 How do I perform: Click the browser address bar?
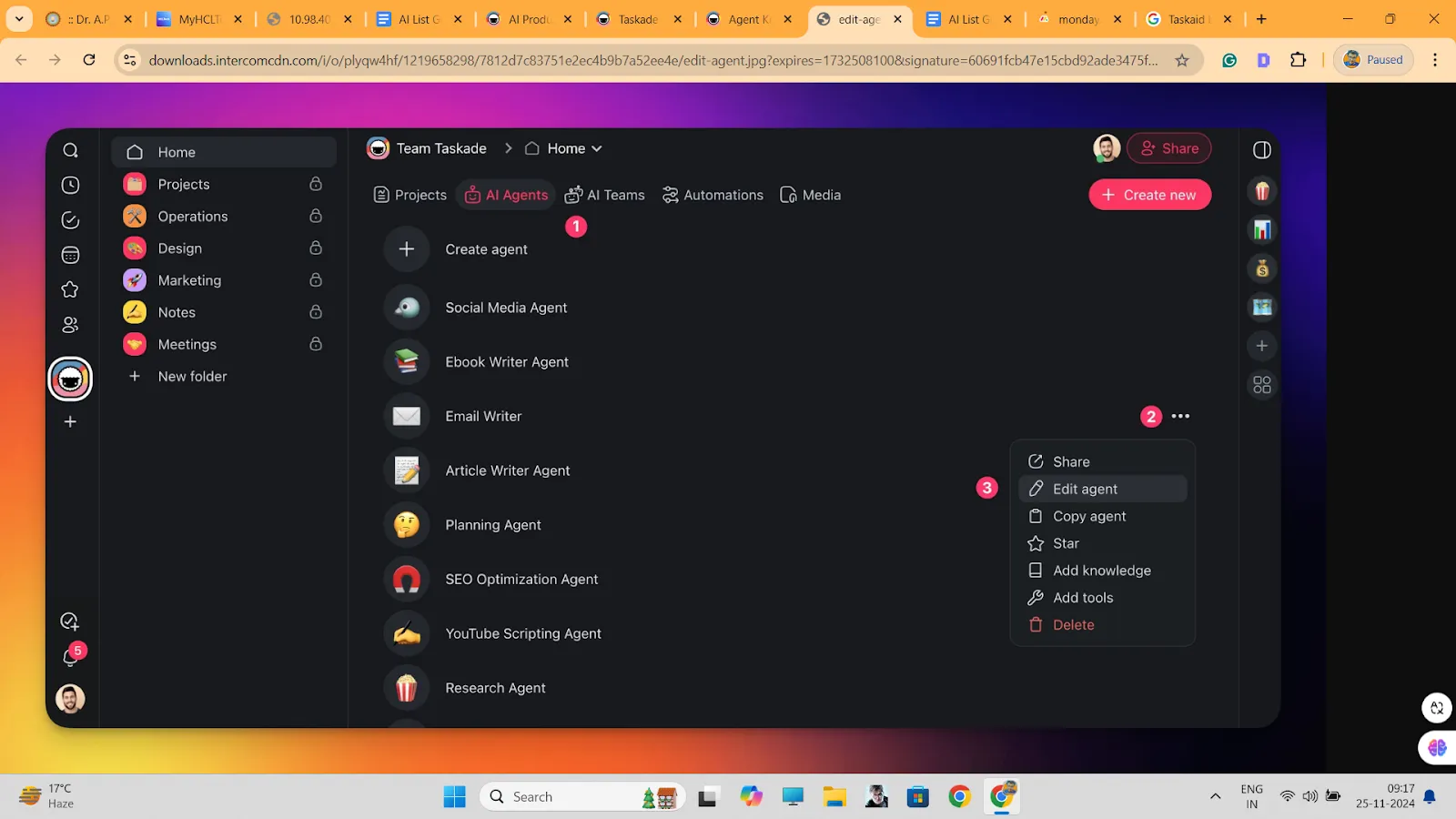(x=653, y=60)
